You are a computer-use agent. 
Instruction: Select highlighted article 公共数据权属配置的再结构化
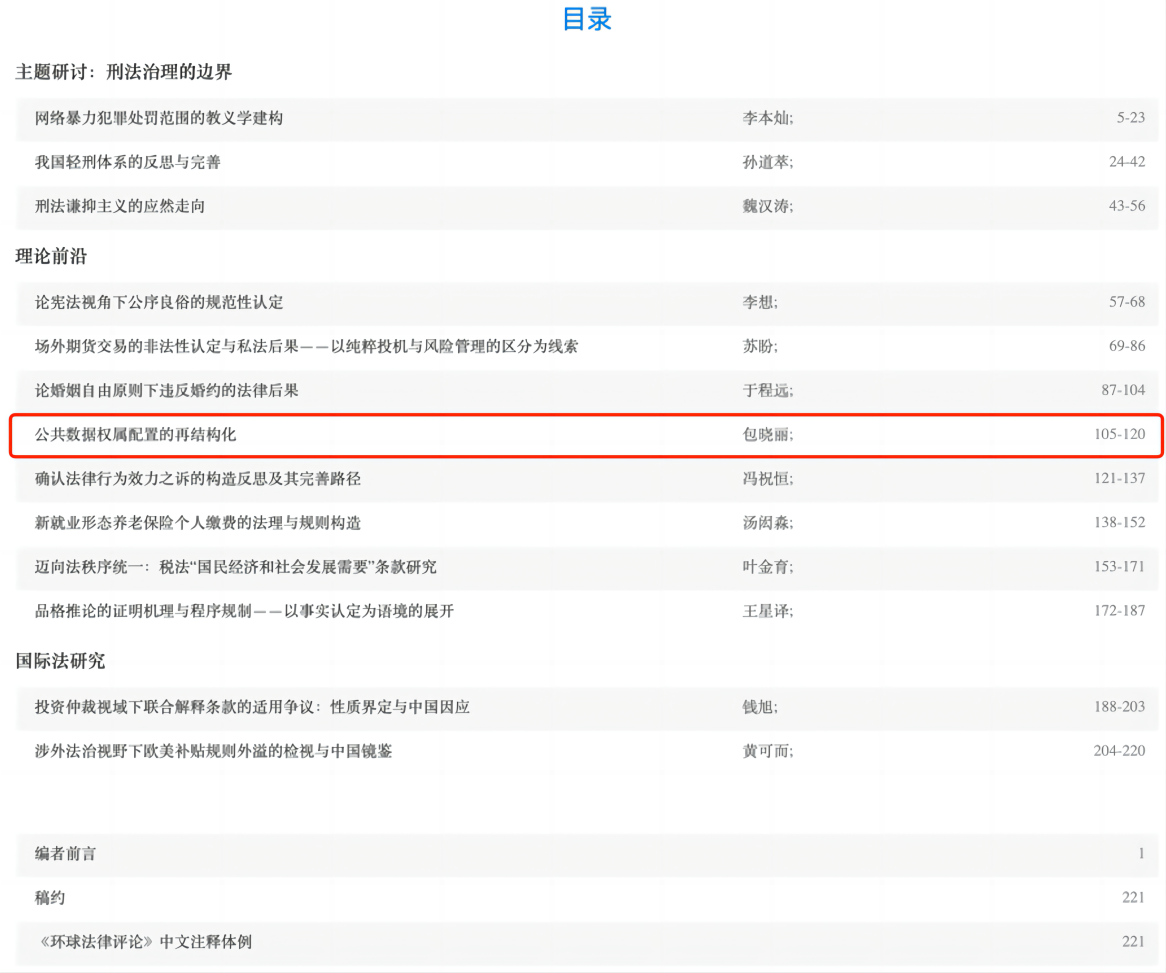[136, 435]
